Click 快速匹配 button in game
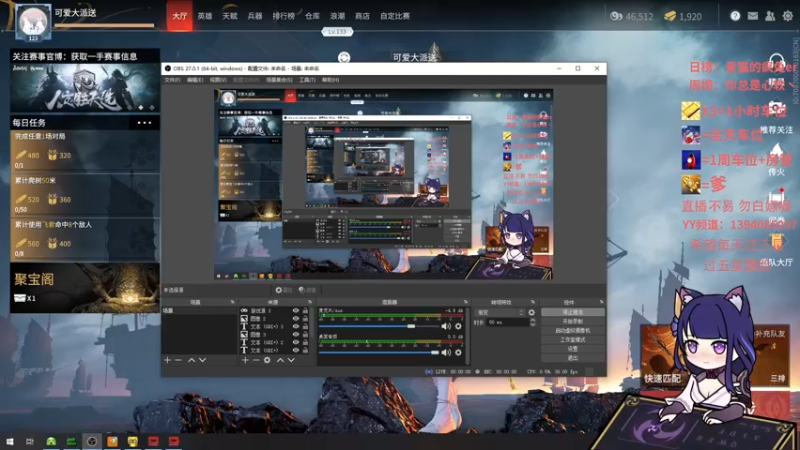Image resolution: width=800 pixels, height=450 pixels. [662, 356]
